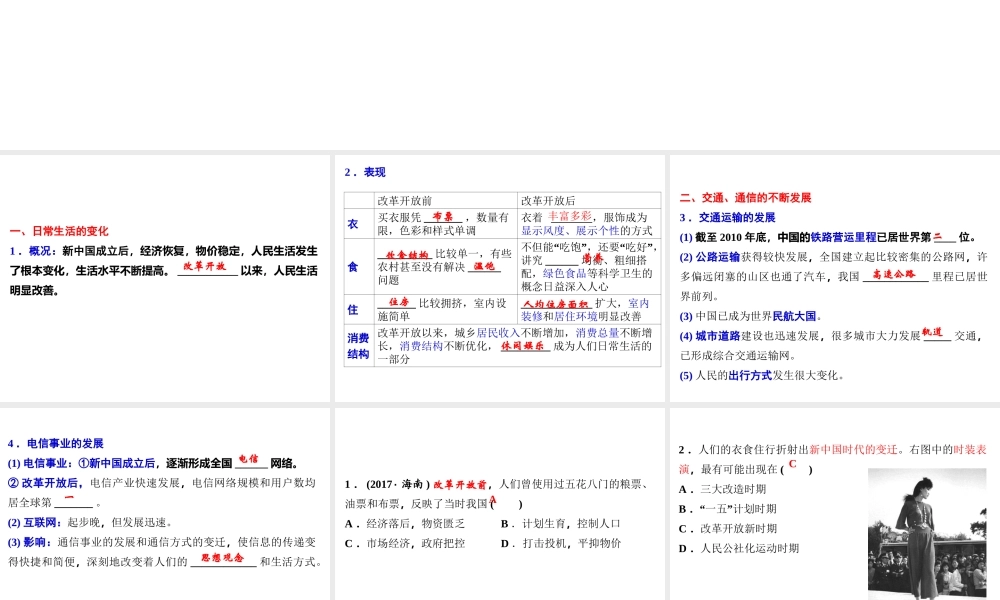Select the red answer 改革开放 in the first slide
This screenshot has height=600, width=1000.
point(207,267)
